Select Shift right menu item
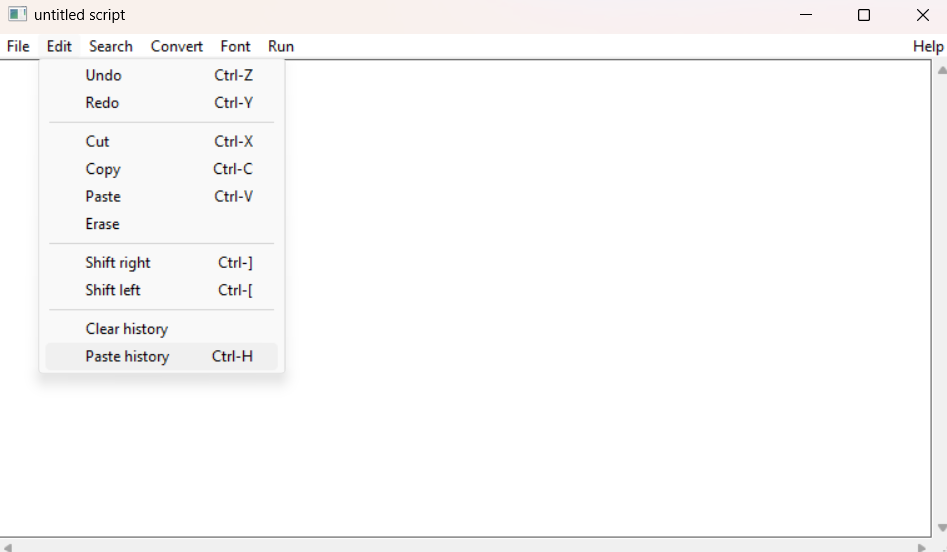 click(x=161, y=263)
